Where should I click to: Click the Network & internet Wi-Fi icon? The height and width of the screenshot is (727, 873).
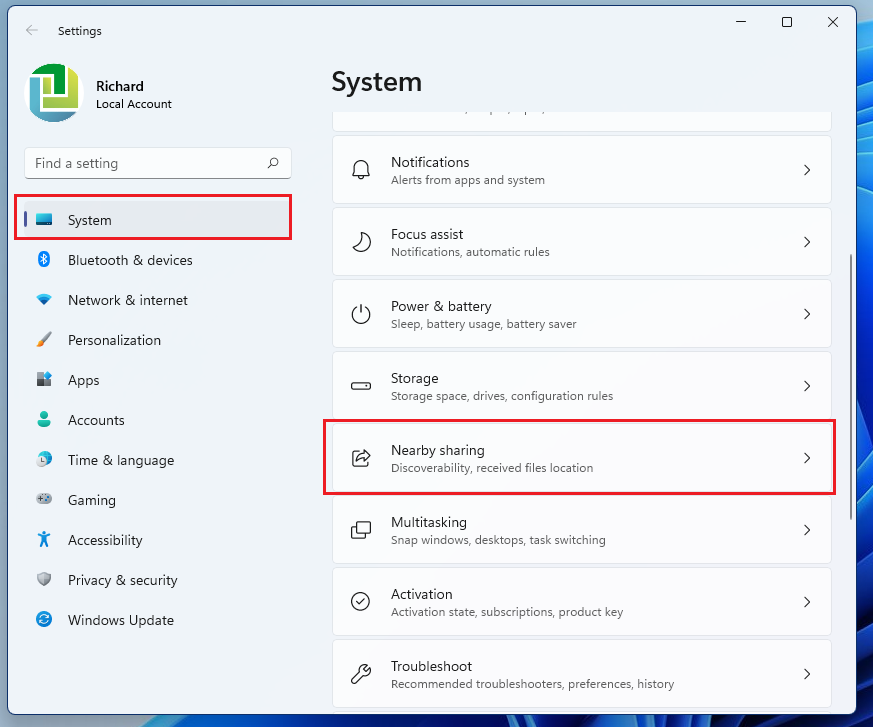click(x=44, y=300)
